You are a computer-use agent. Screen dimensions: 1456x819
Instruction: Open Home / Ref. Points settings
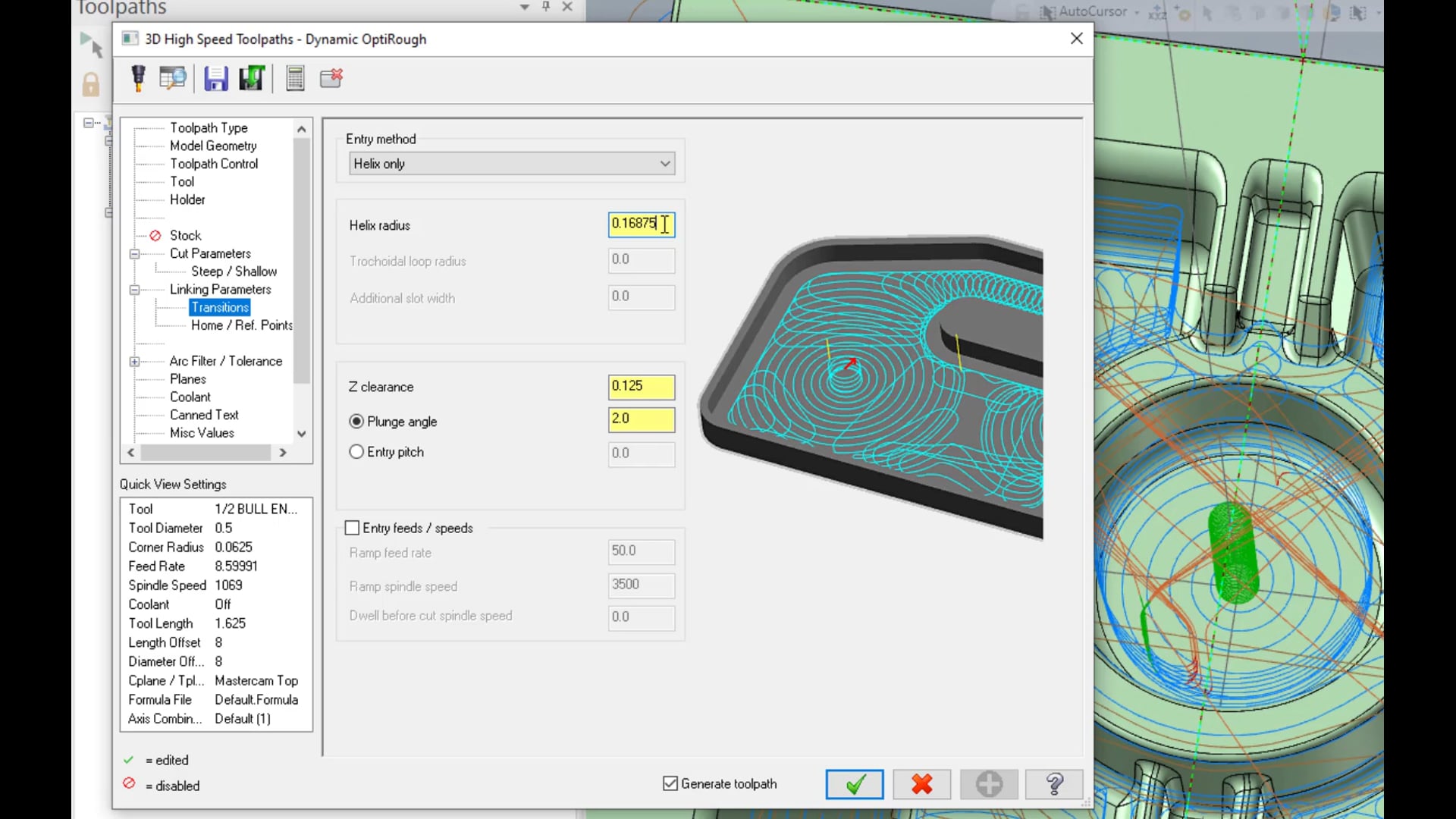click(243, 325)
